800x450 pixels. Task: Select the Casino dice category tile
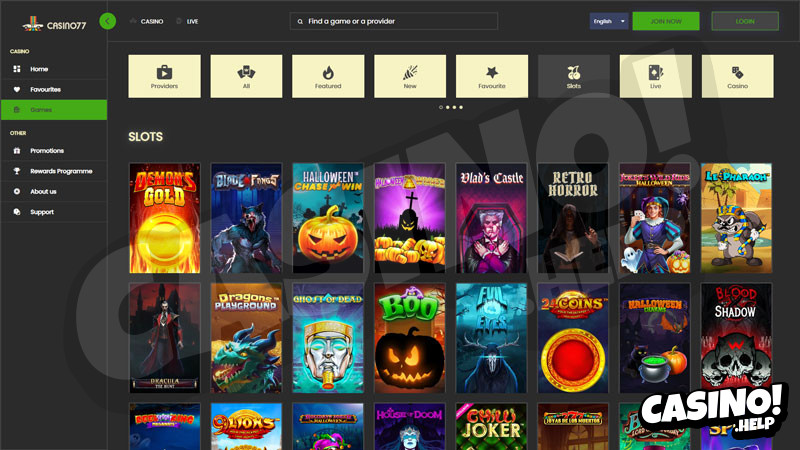click(x=738, y=76)
